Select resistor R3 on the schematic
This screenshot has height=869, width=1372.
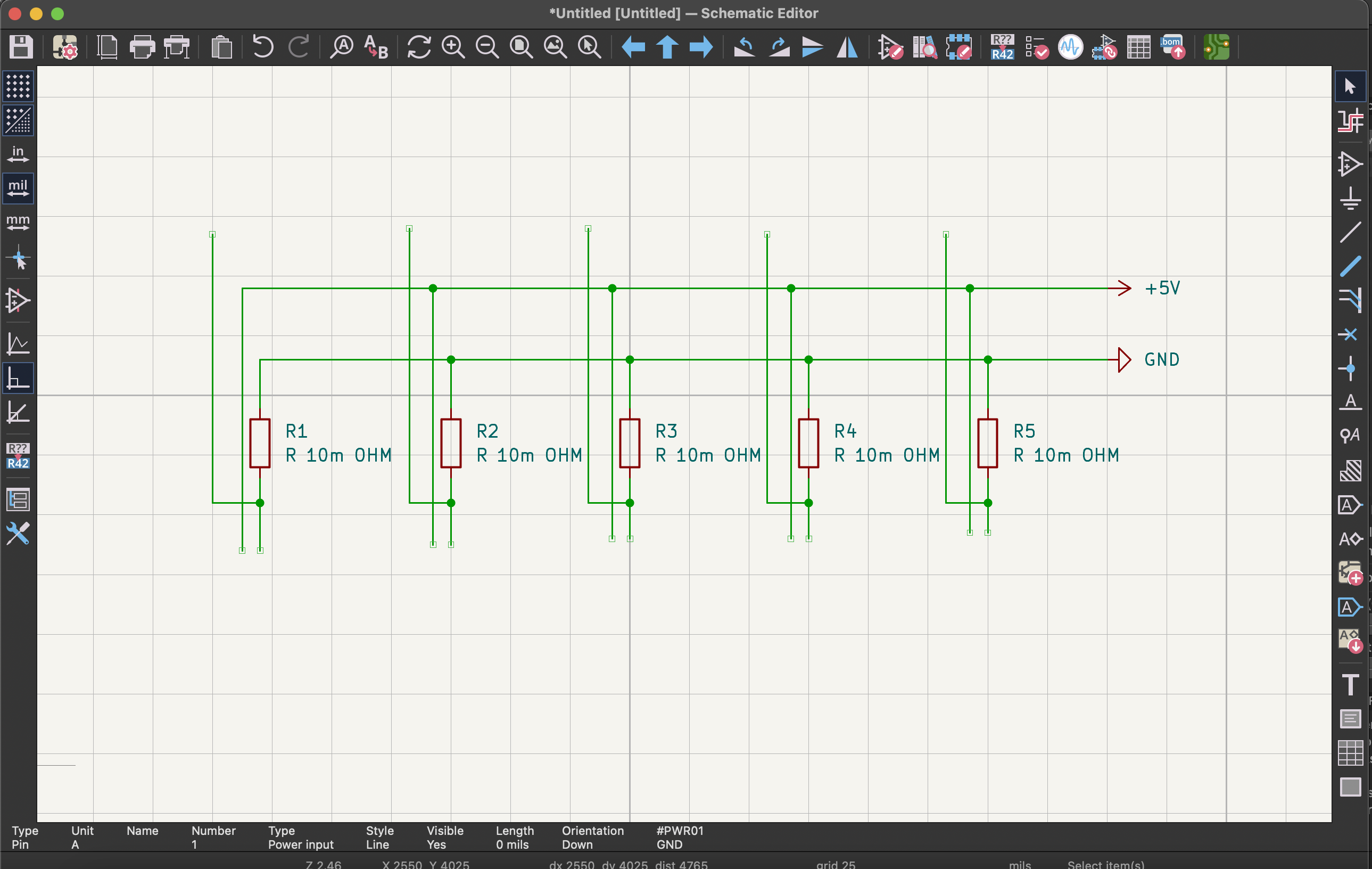[629, 443]
